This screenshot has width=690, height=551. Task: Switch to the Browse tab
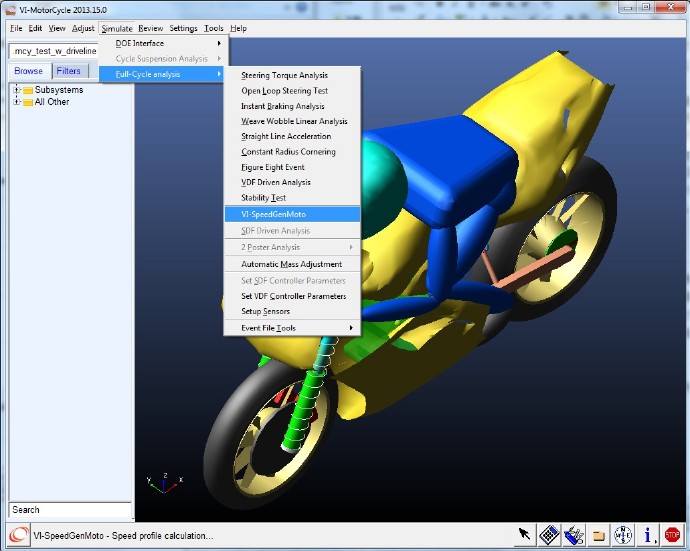click(29, 71)
